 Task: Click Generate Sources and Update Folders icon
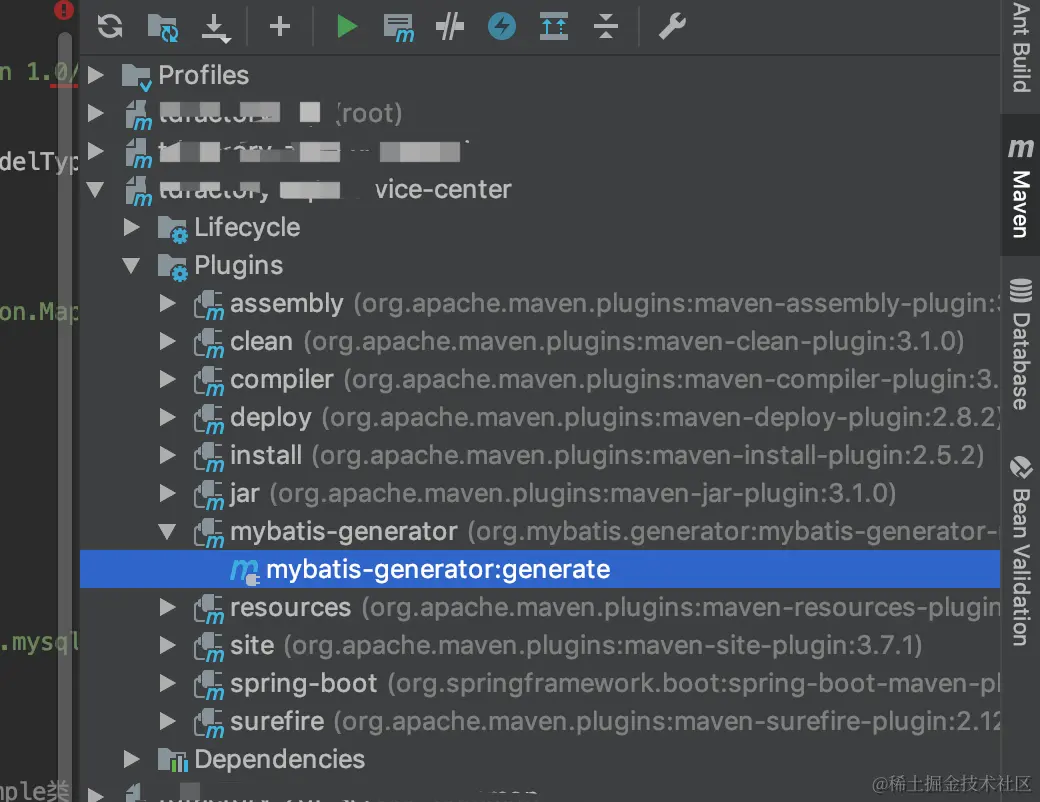pos(162,27)
